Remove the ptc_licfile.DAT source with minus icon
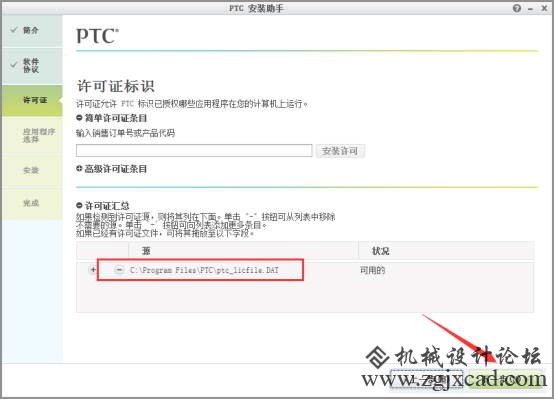 coord(119,270)
